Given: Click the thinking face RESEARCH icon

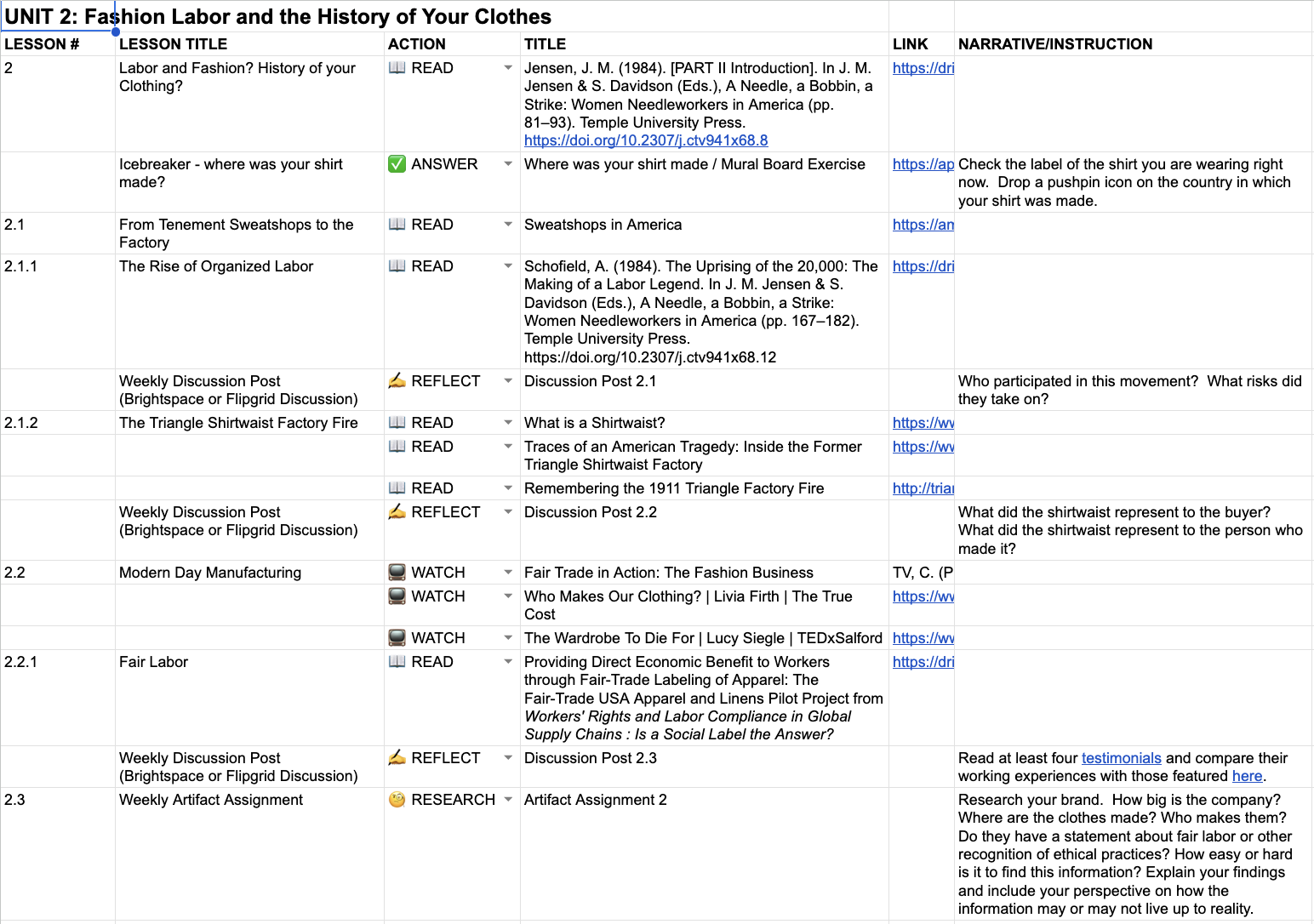Looking at the screenshot, I should [397, 800].
